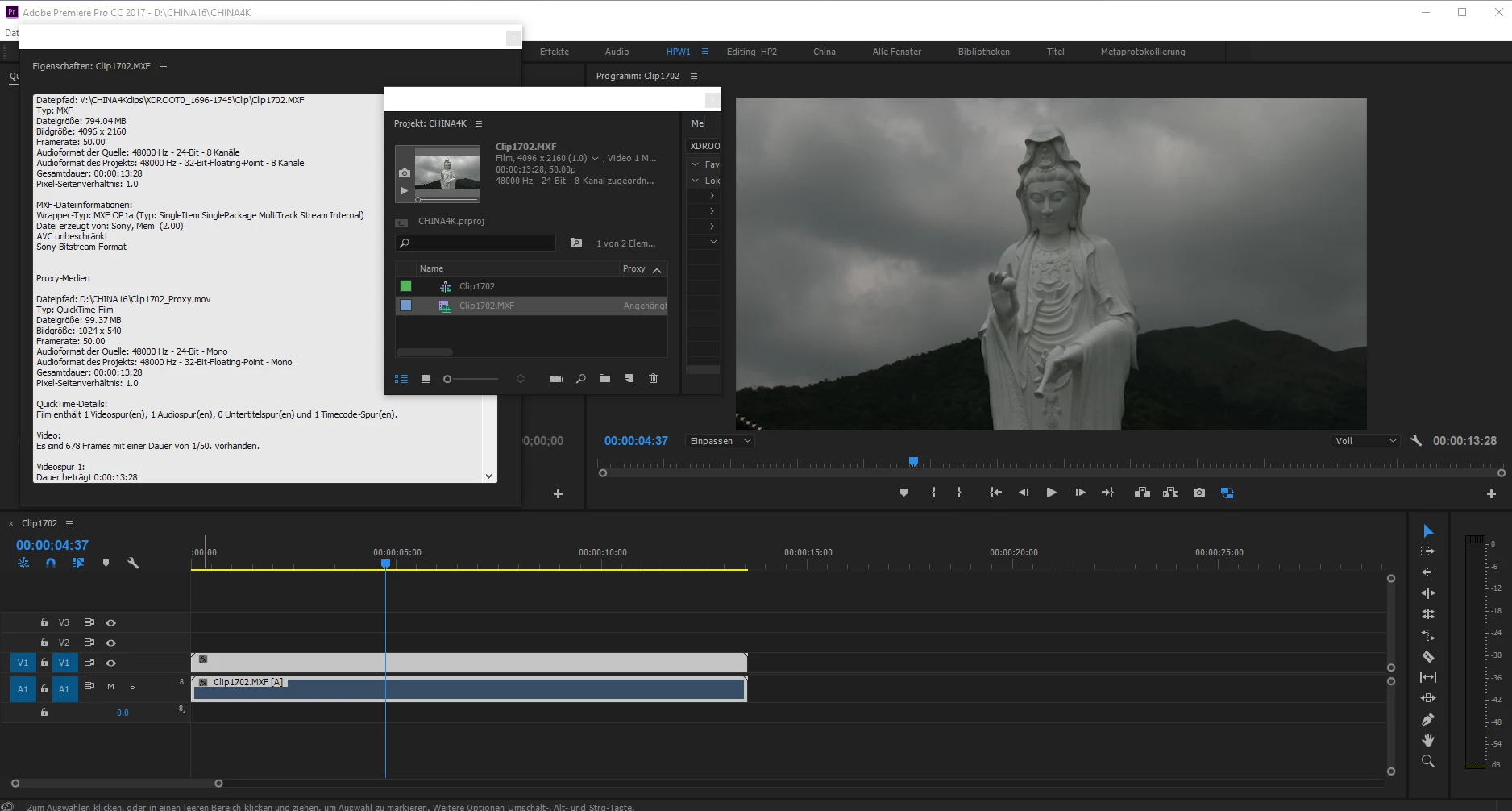Switch Project panel to list view
This screenshot has height=811, width=1512.
(401, 379)
